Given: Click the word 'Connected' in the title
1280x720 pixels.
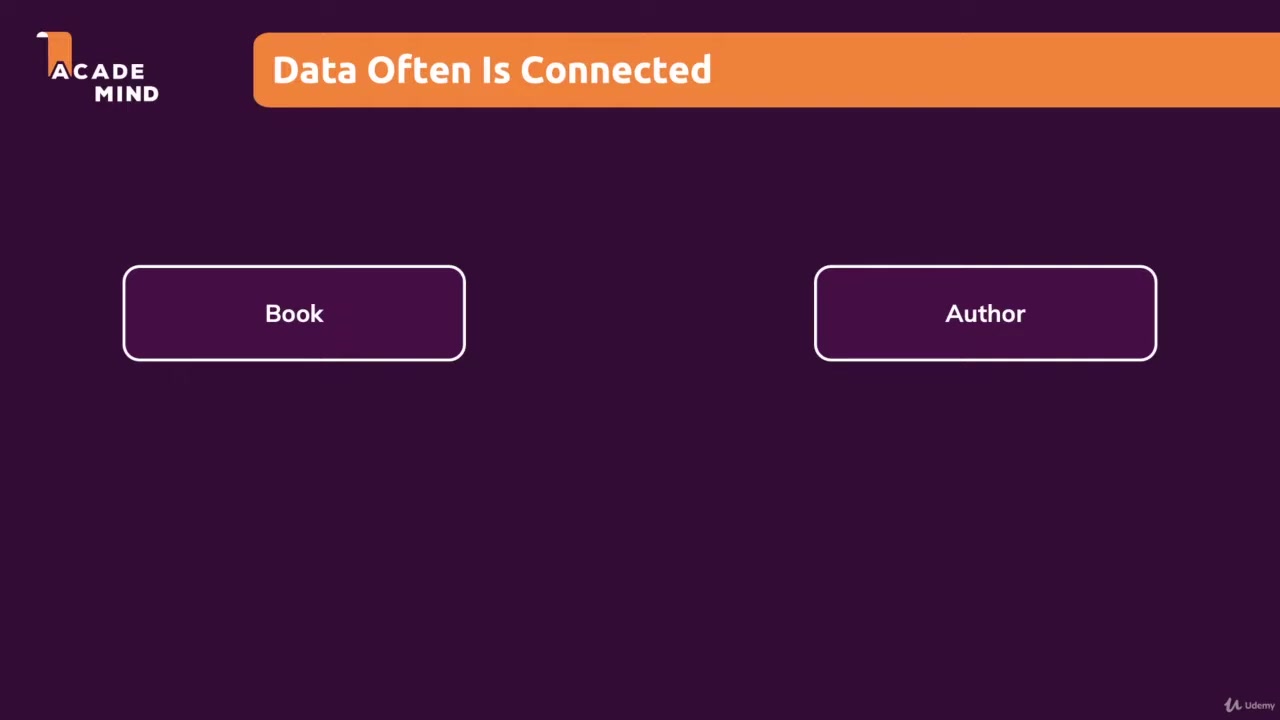Looking at the screenshot, I should tap(615, 70).
